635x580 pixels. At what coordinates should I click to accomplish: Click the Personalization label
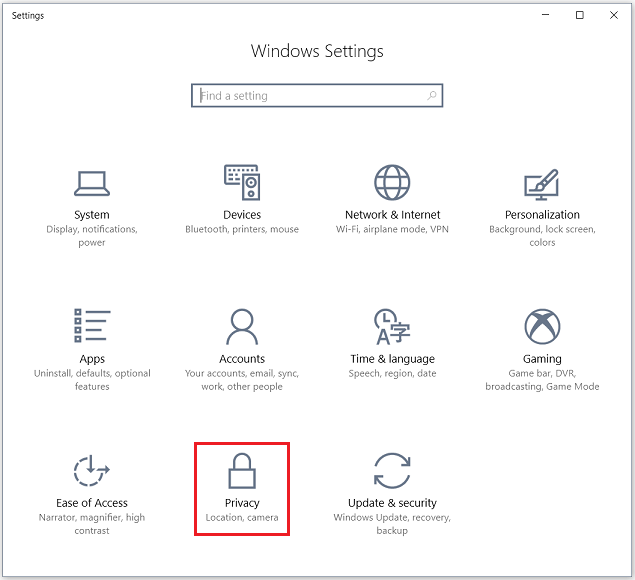click(x=542, y=215)
